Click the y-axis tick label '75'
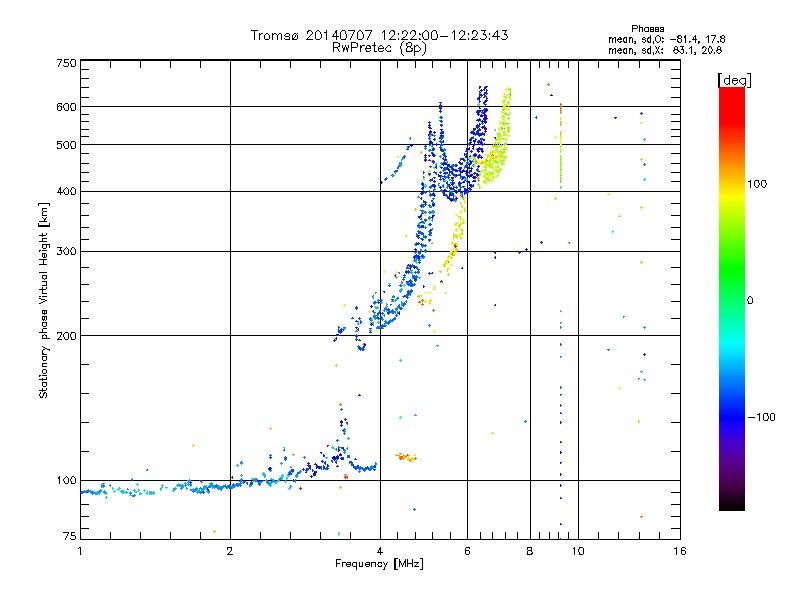Image resolution: width=800 pixels, height=600 pixels. pos(70,536)
